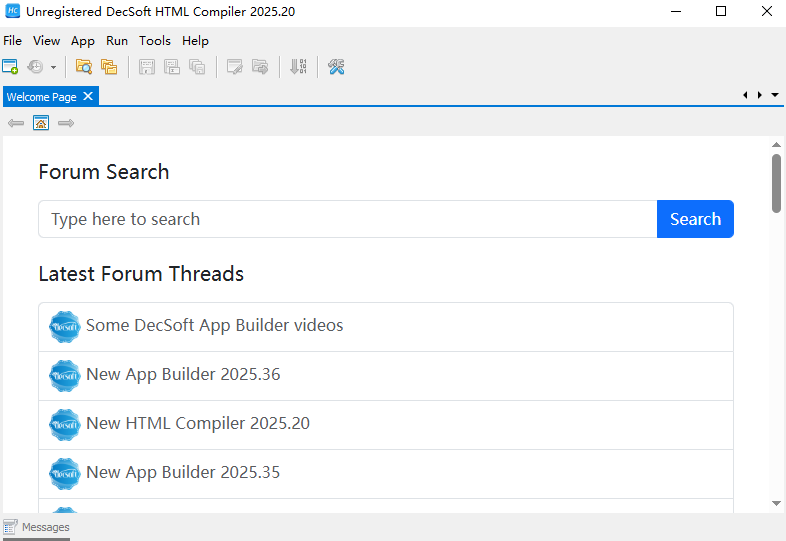Screen dimensions: 786x541
Task: Click the scrollbar down arrow
Action: 776,503
